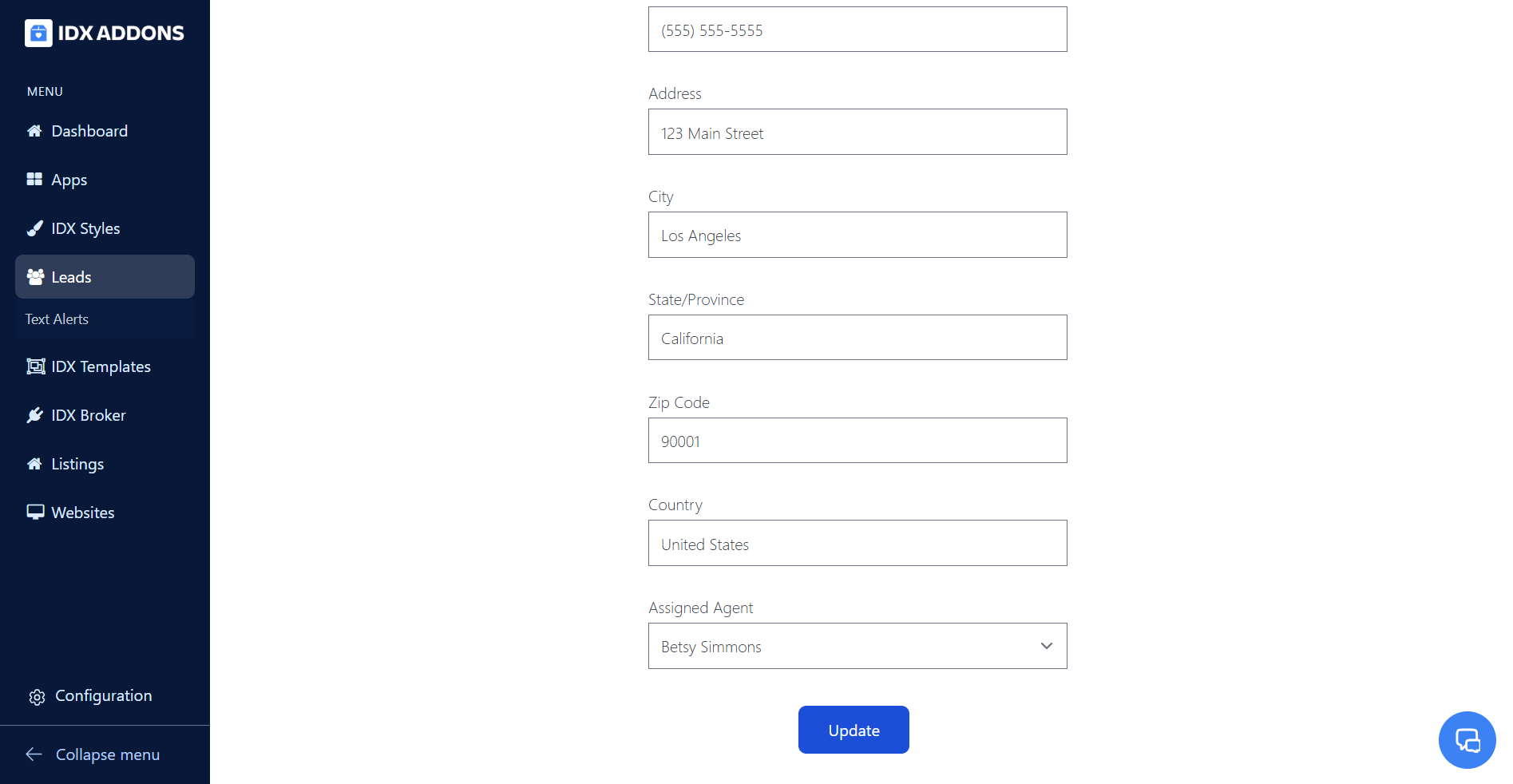Image resolution: width=1513 pixels, height=784 pixels.
Task: Collapse the sidebar menu
Action: point(93,754)
